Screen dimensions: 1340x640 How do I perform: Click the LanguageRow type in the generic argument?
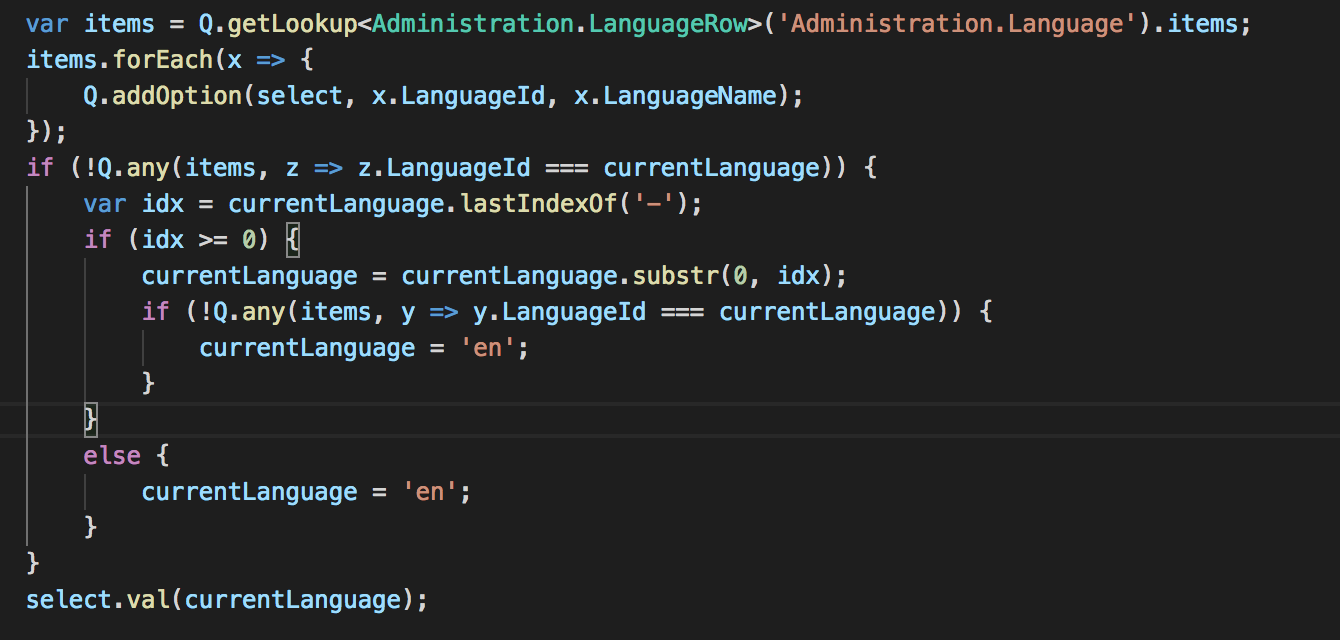tap(668, 24)
